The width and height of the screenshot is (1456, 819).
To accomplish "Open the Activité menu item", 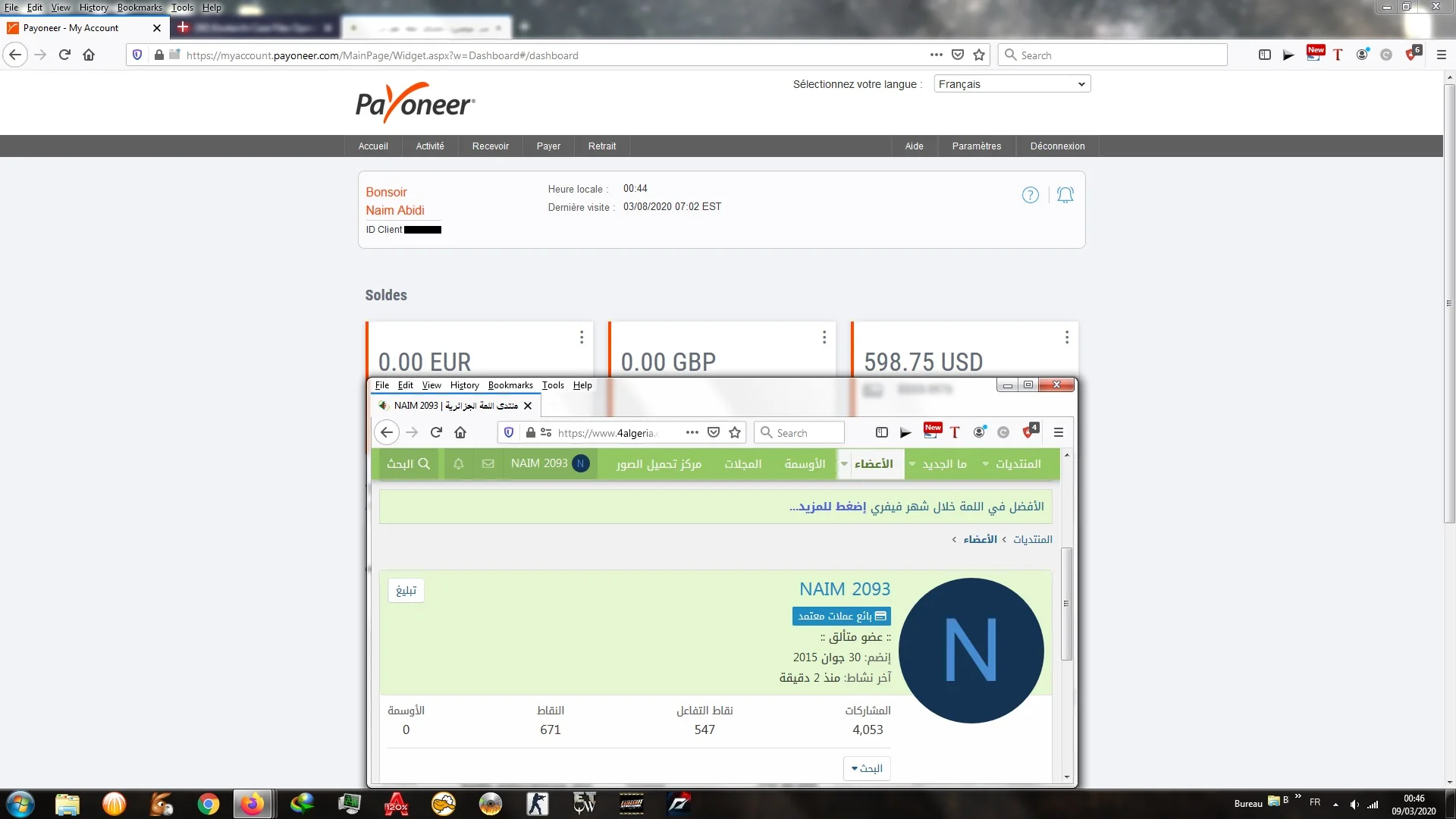I will pos(430,146).
